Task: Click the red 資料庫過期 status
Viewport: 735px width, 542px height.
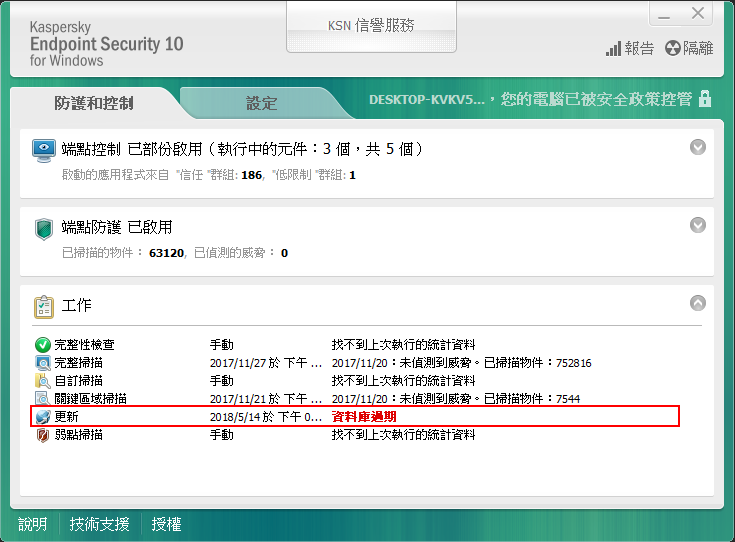Action: (364, 416)
